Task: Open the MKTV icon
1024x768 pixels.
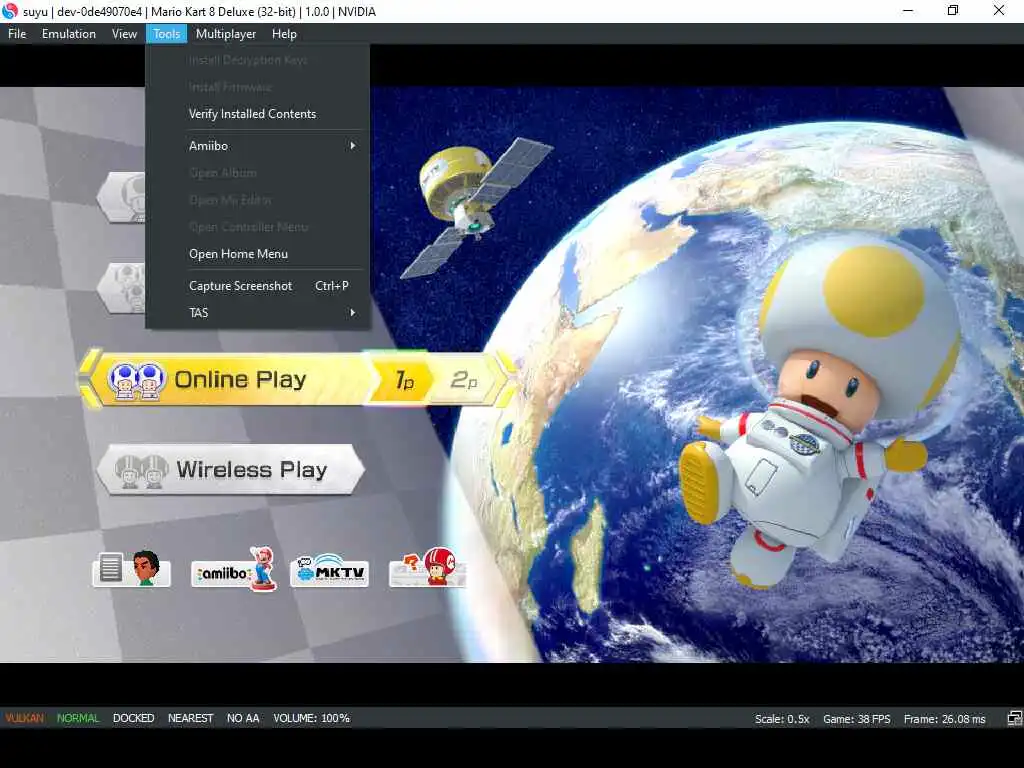Action: pos(329,569)
